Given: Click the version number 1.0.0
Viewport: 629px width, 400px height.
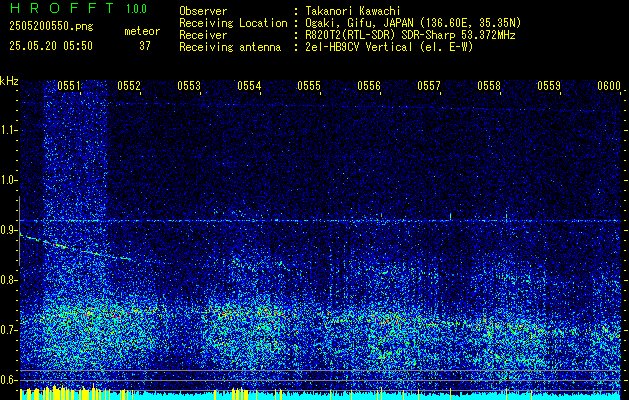Looking at the screenshot, I should point(136,8).
